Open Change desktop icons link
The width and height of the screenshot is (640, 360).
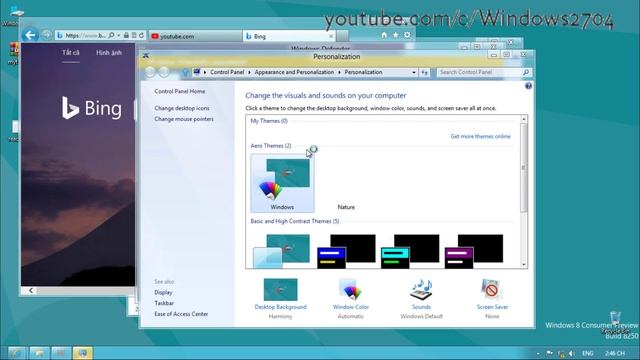click(x=182, y=108)
